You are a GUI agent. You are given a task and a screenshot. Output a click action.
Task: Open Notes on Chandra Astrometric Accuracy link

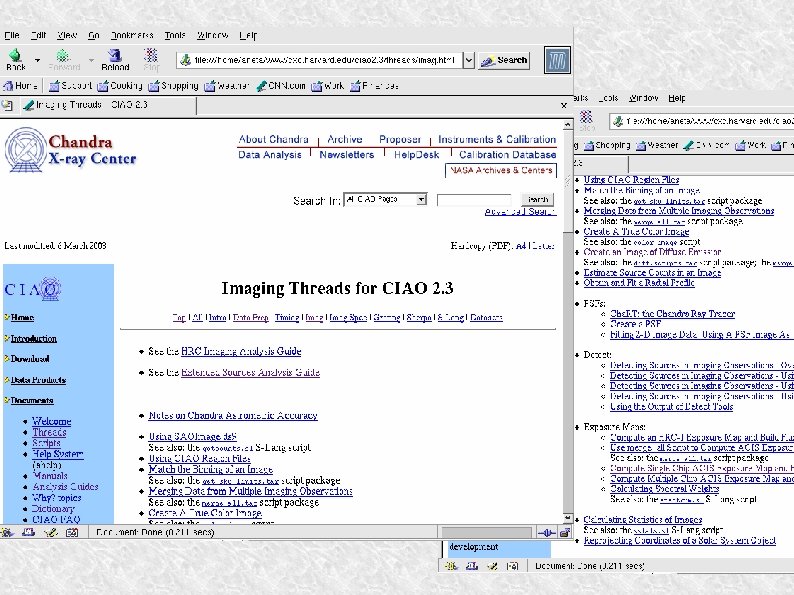(x=233, y=416)
